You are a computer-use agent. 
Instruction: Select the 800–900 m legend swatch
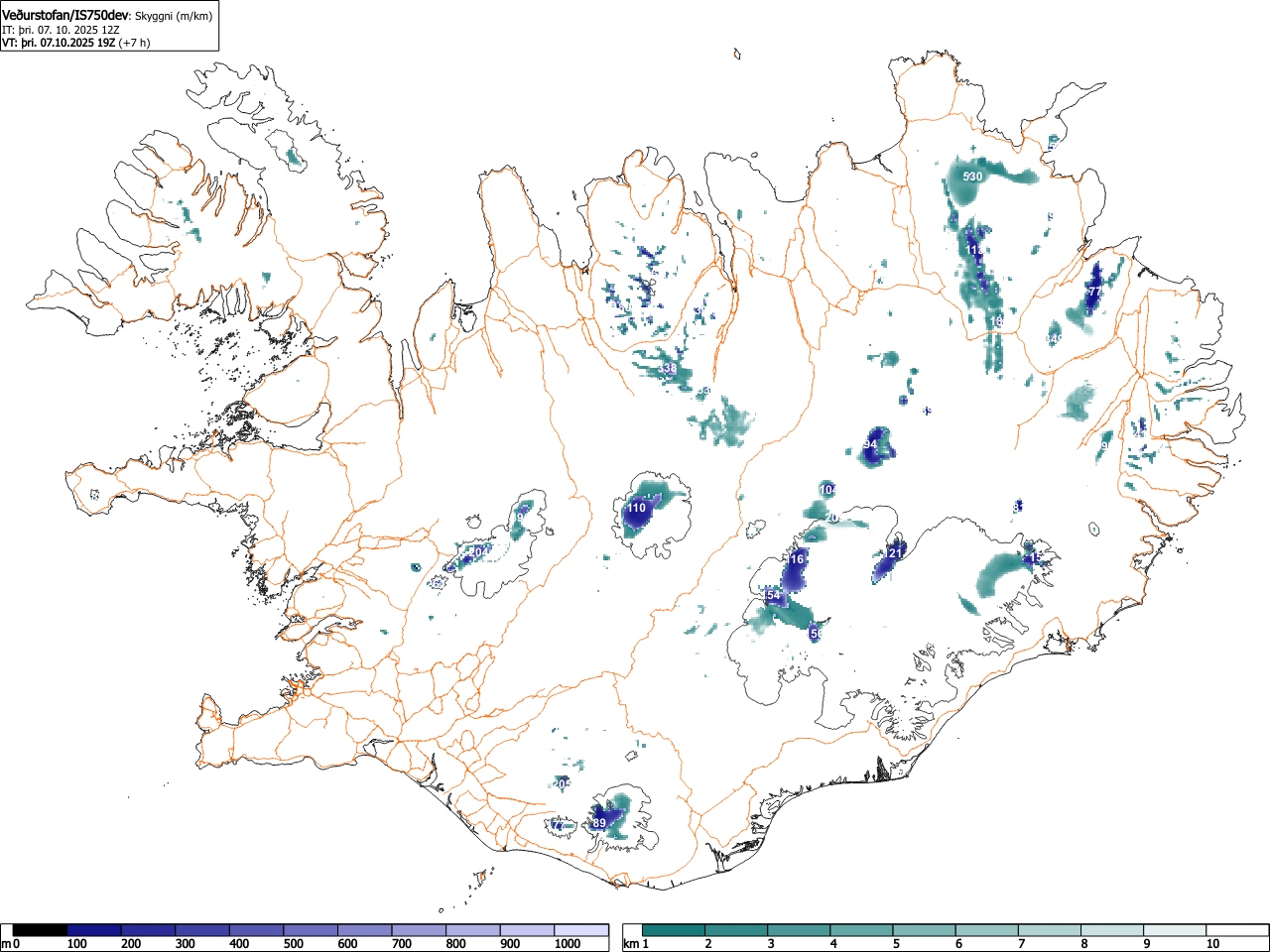tap(473, 930)
